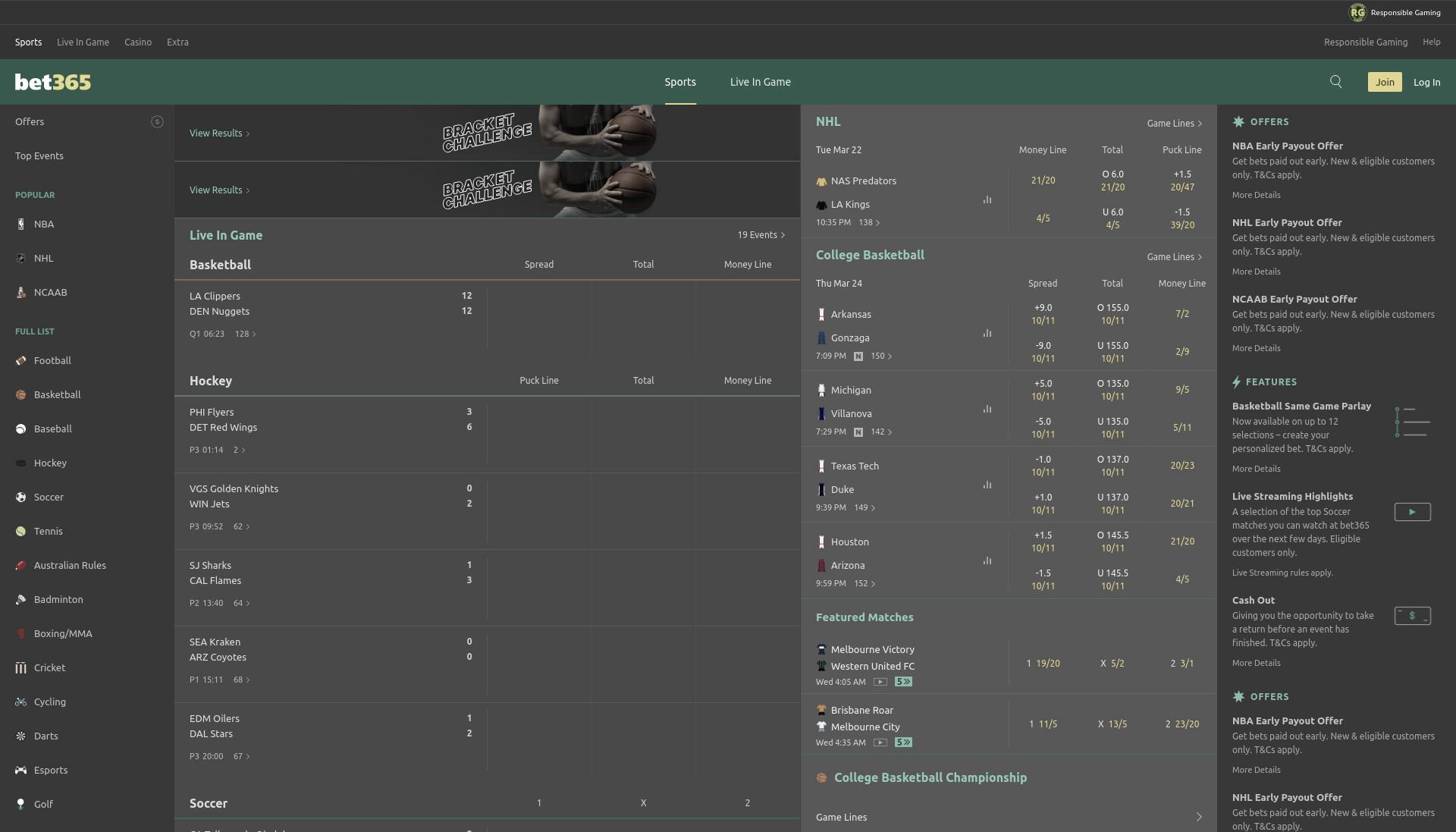Open Basketball sport icon in Full List
This screenshot has width=1456, height=832.
click(x=21, y=394)
